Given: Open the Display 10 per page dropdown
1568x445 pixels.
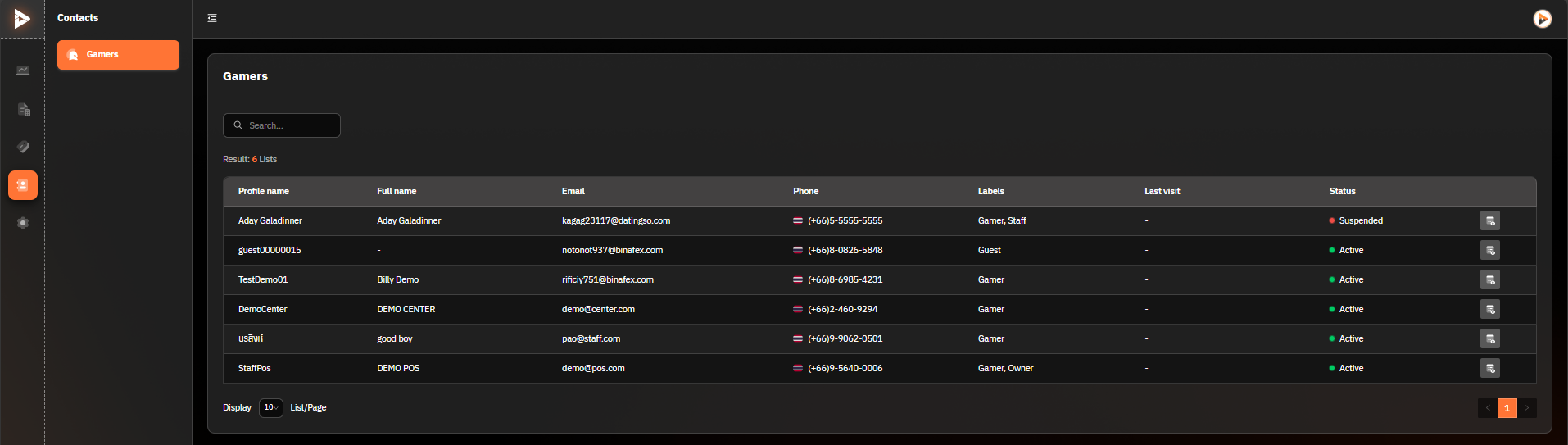Looking at the screenshot, I should coord(270,407).
